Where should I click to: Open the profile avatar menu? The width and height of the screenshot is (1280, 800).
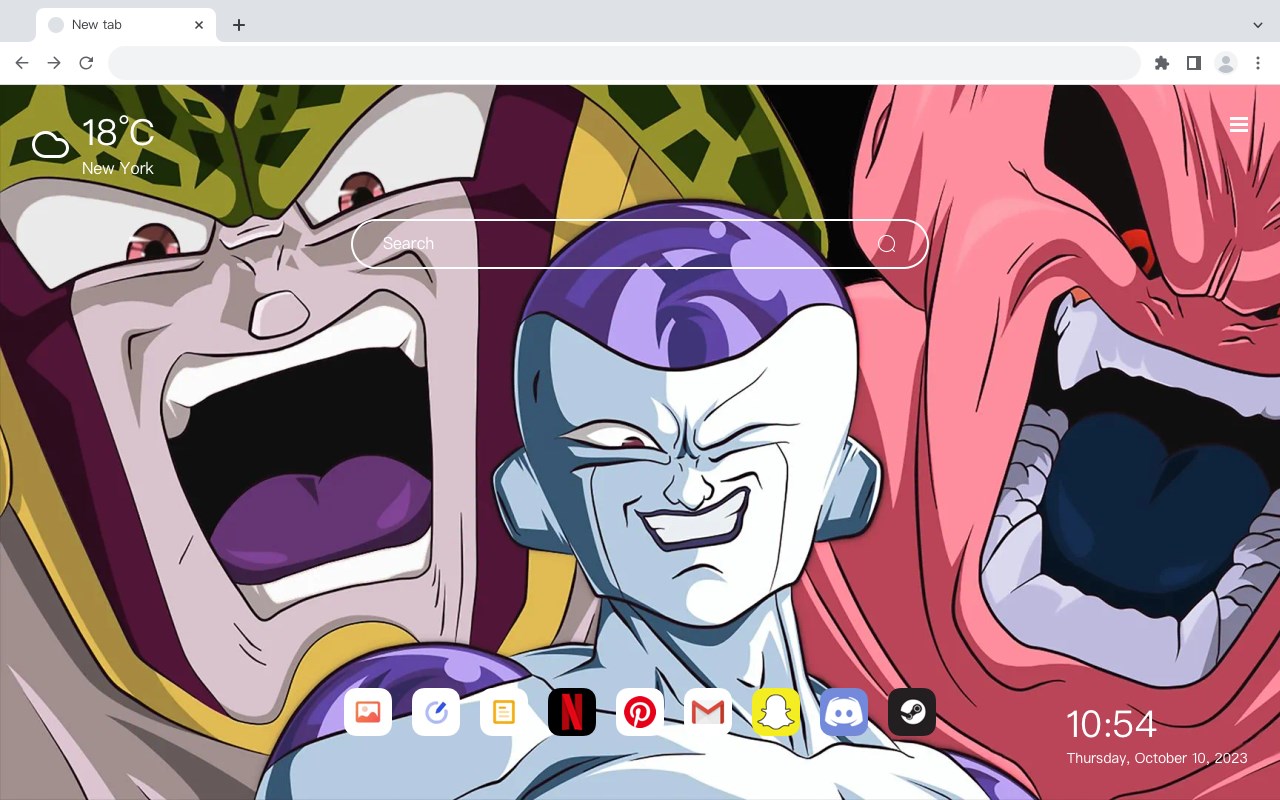(x=1226, y=63)
